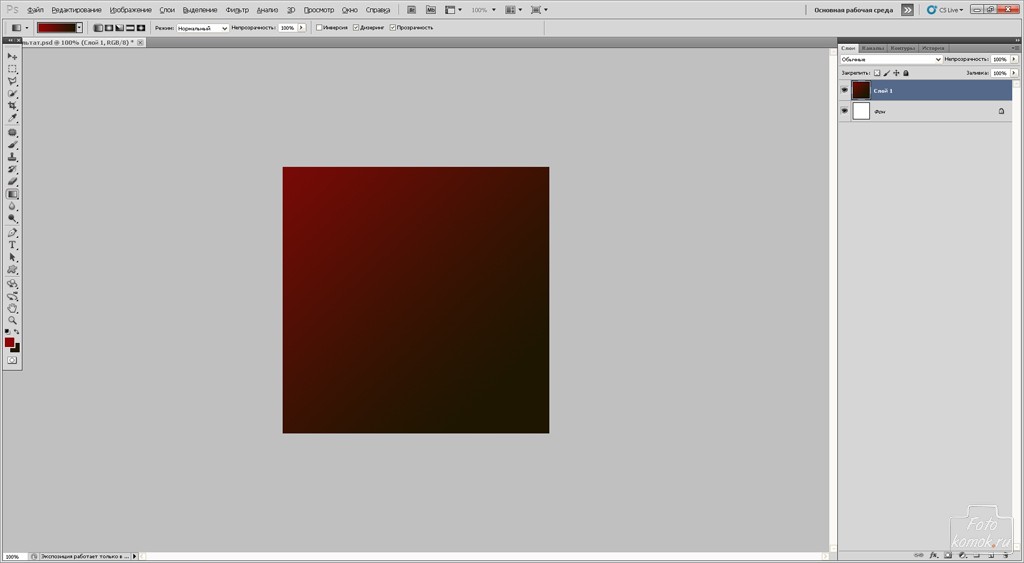The height and width of the screenshot is (563, 1024).
Task: Select the Path Selection tool
Action: (x=12, y=258)
